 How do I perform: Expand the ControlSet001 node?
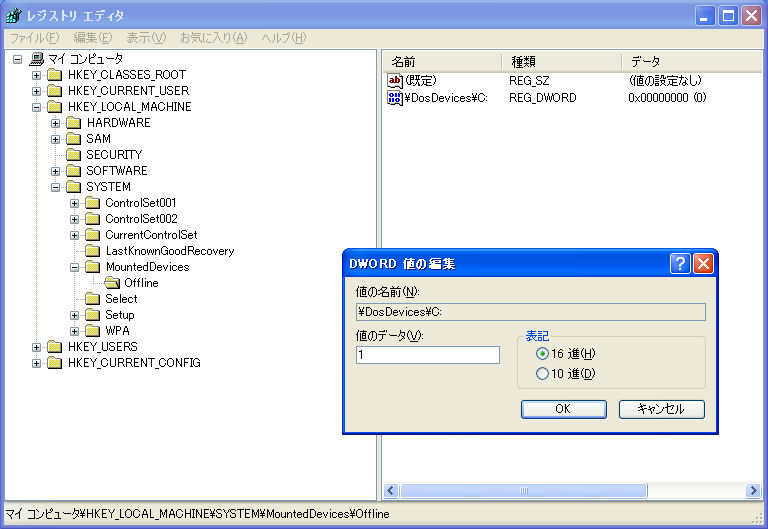click(74, 203)
